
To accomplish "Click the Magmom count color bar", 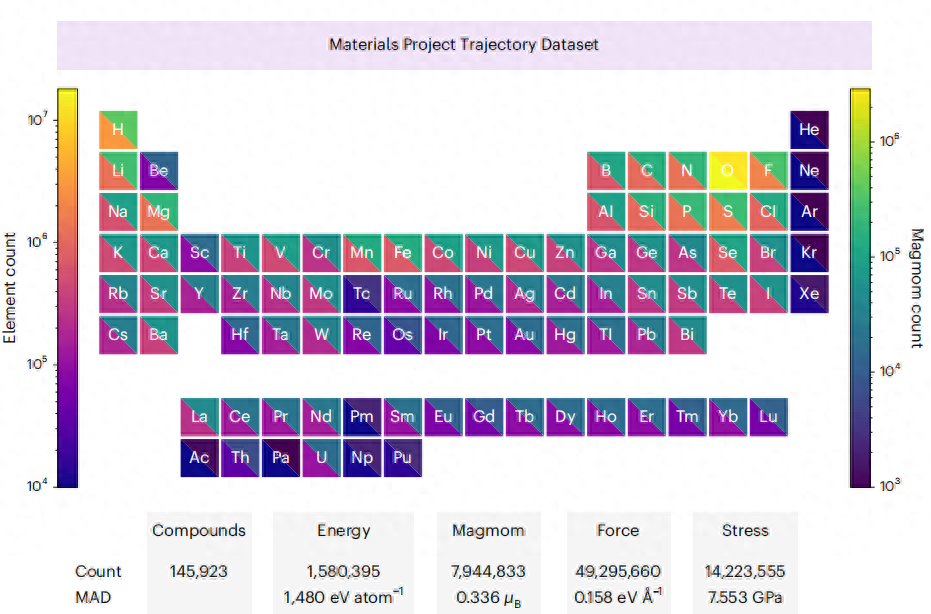I will 860,288.
